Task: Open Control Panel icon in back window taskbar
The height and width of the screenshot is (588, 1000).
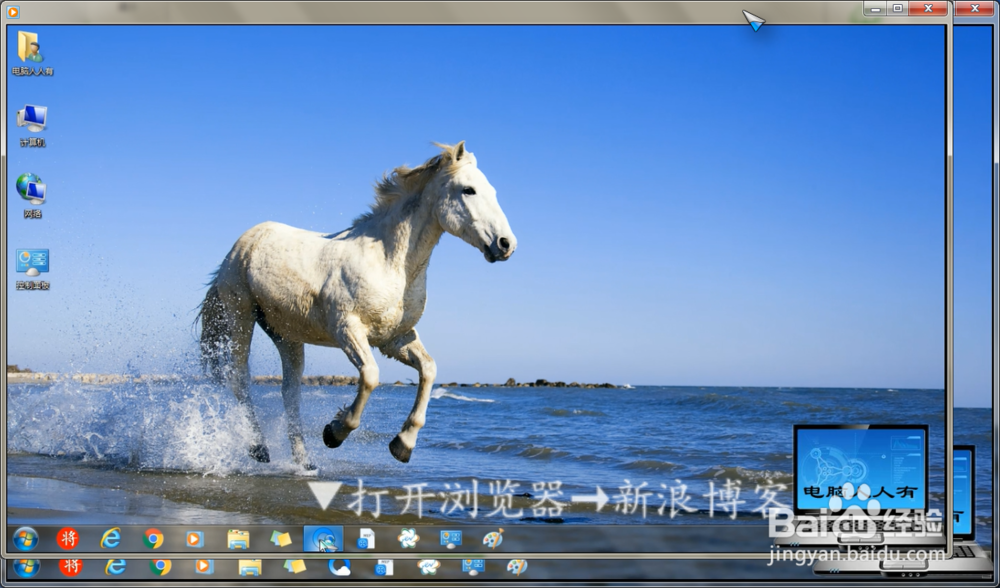Action: pos(473,567)
